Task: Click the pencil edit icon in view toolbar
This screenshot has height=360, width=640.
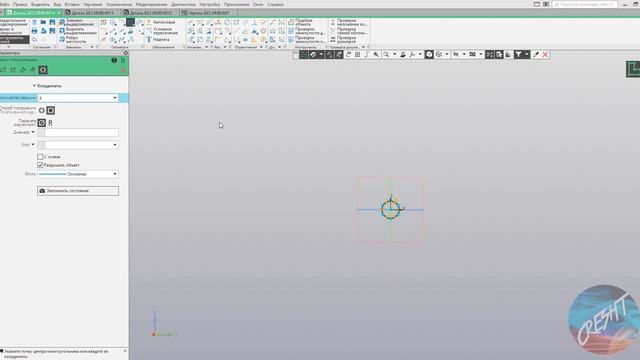Action: (536, 54)
